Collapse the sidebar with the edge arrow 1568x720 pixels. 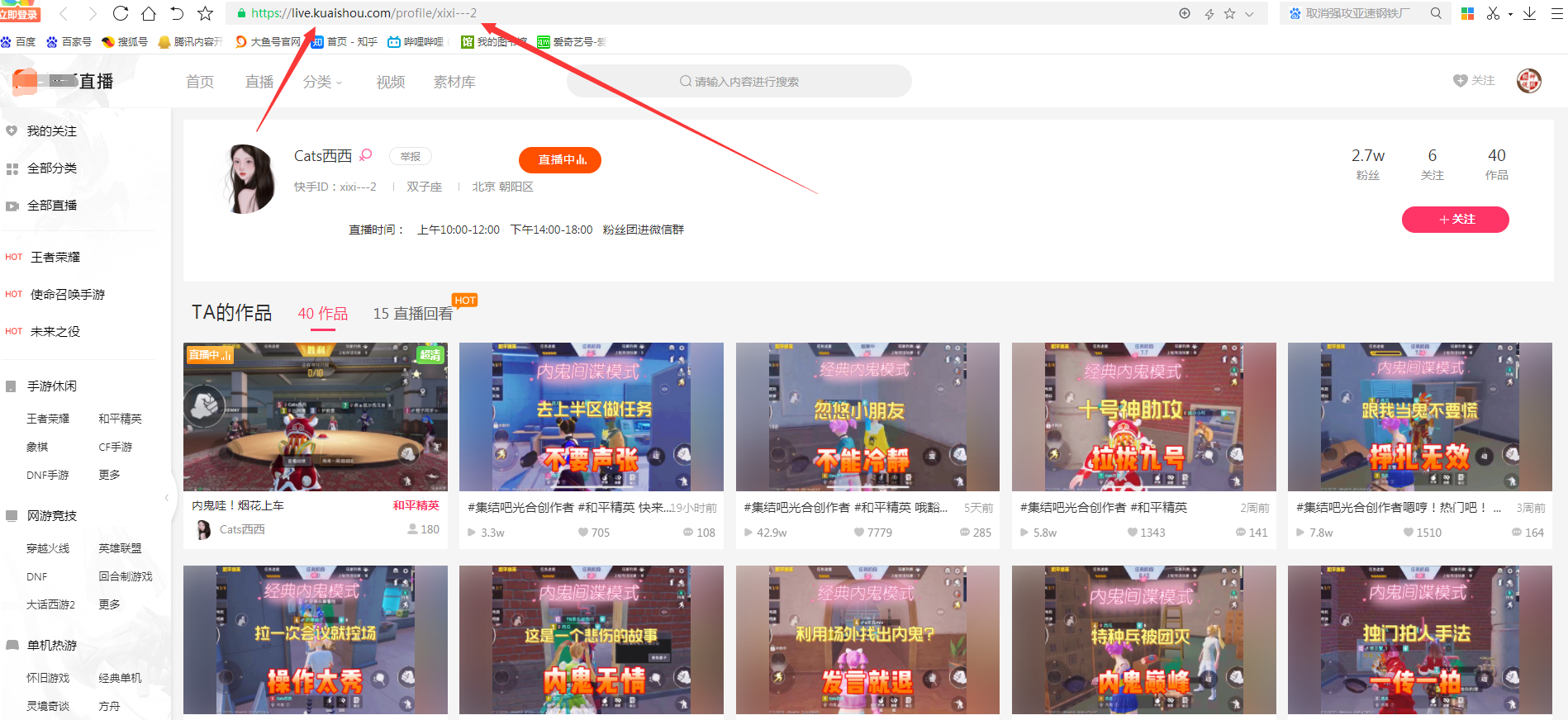[x=168, y=497]
